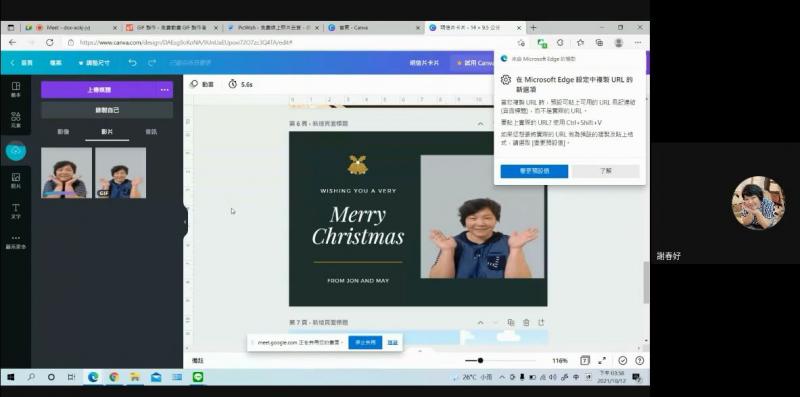Click the Notes label in bottom bar
The width and height of the screenshot is (800, 397).
[x=197, y=360]
